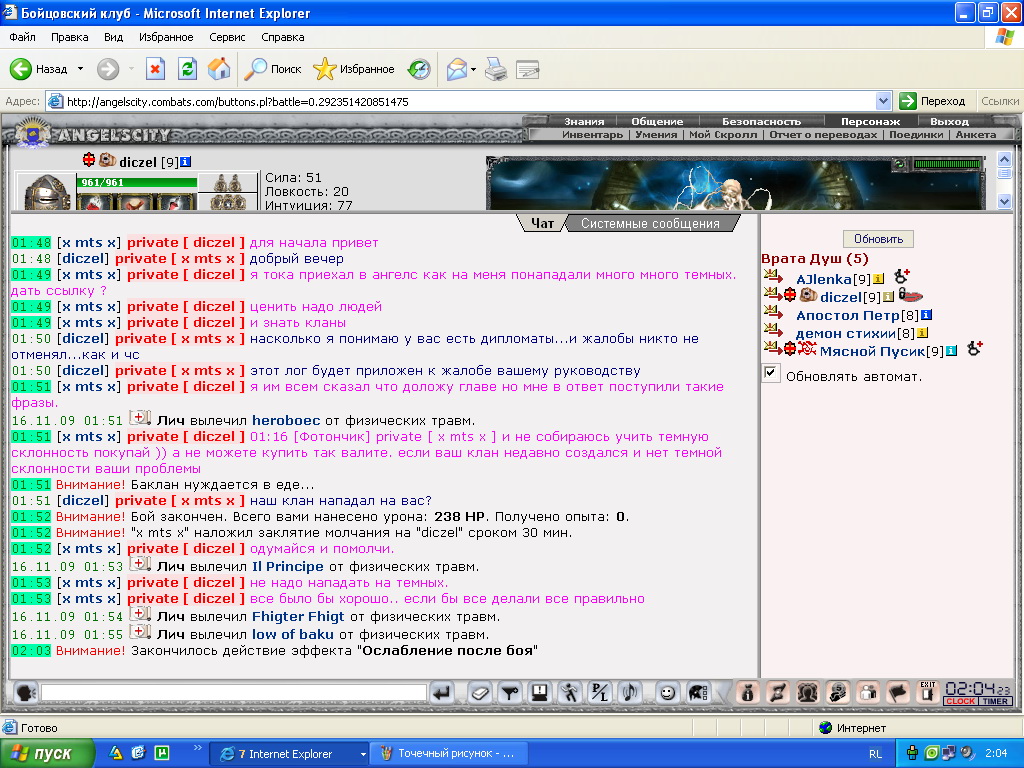Click Internet Explorer Home icon
Screen dimensions: 1024x768
(219, 69)
